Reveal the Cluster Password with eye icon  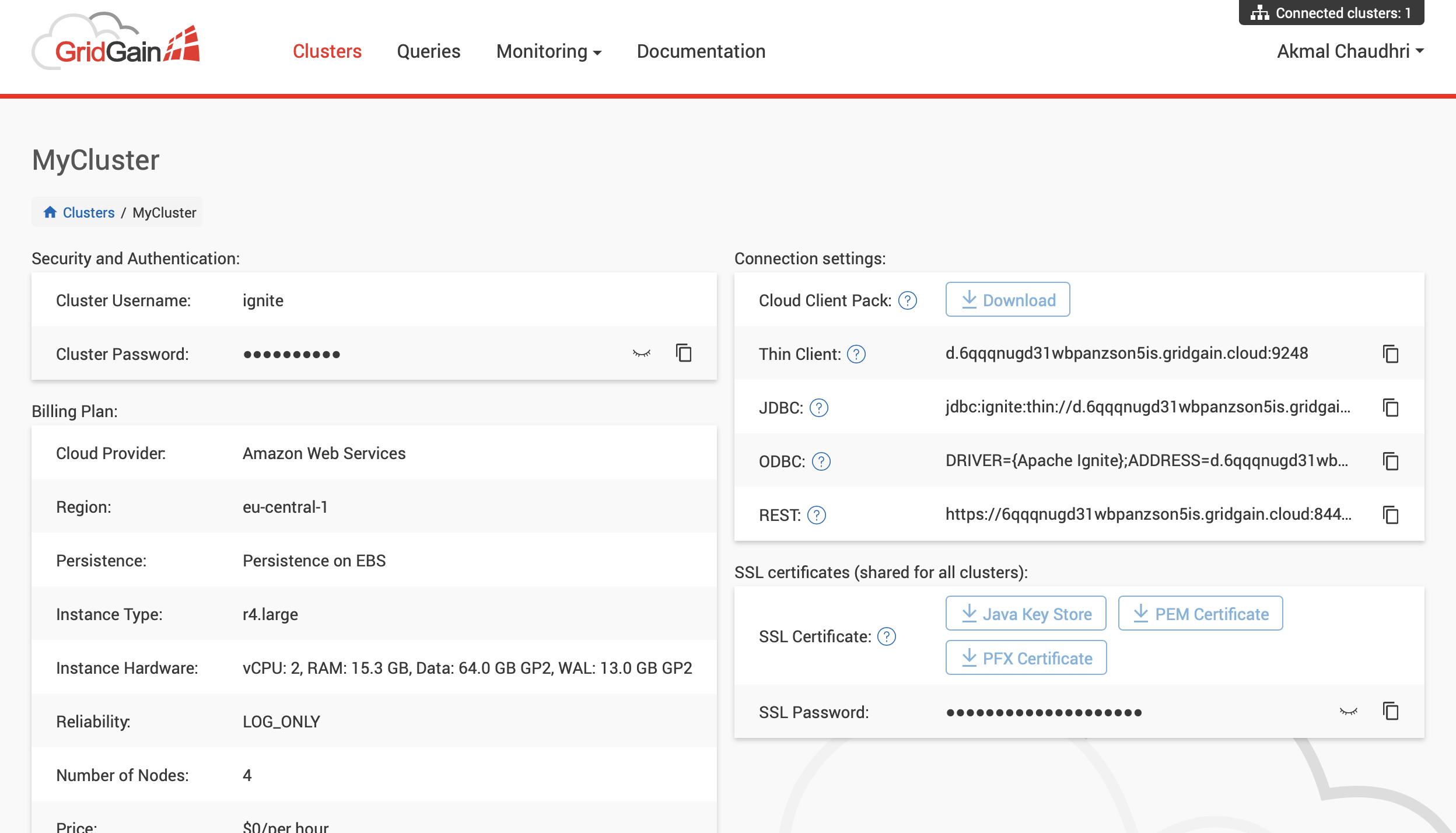[x=642, y=353]
